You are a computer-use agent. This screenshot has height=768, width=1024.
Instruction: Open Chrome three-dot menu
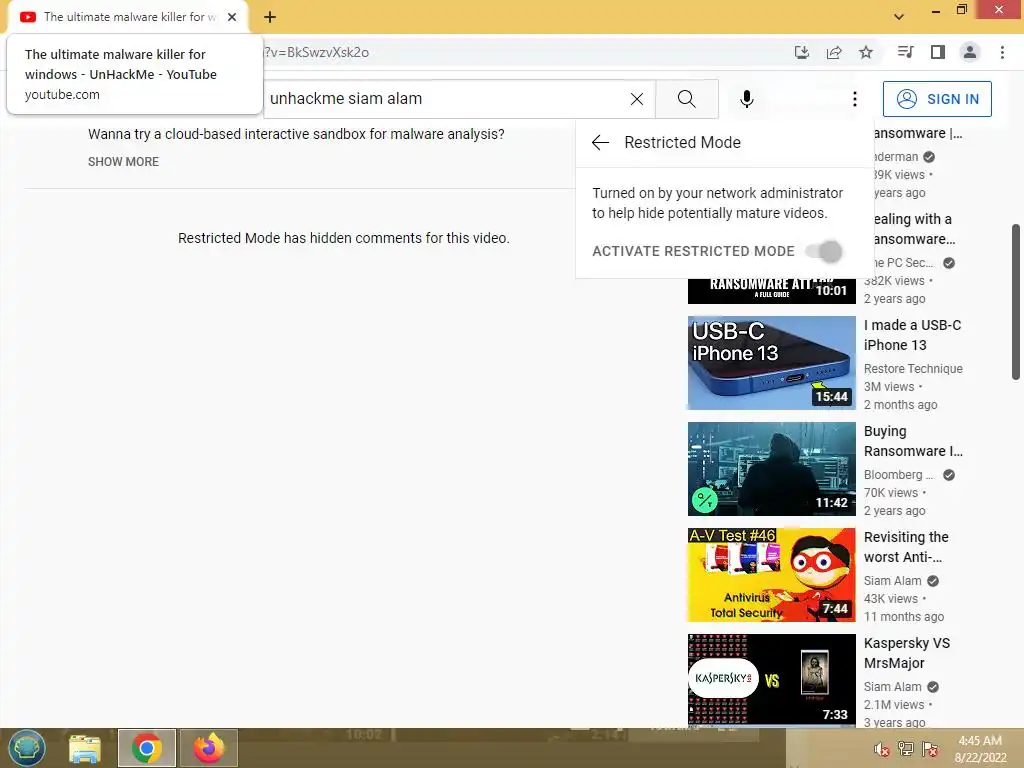1002,52
